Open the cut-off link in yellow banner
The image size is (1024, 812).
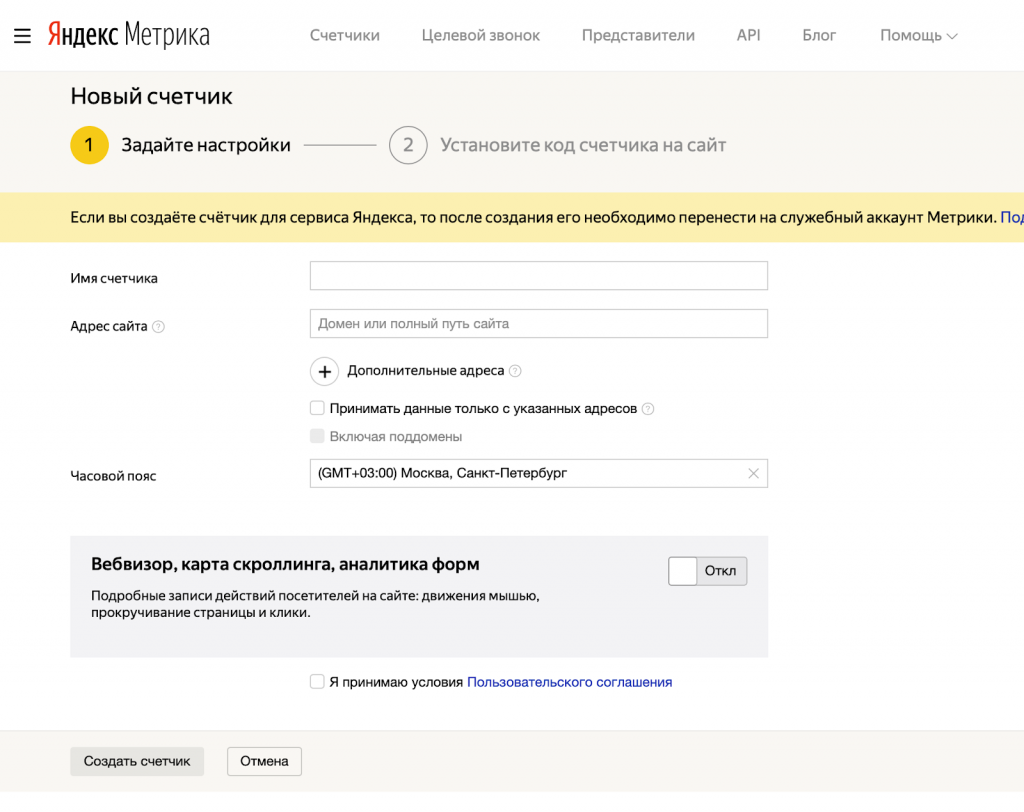(x=1012, y=218)
